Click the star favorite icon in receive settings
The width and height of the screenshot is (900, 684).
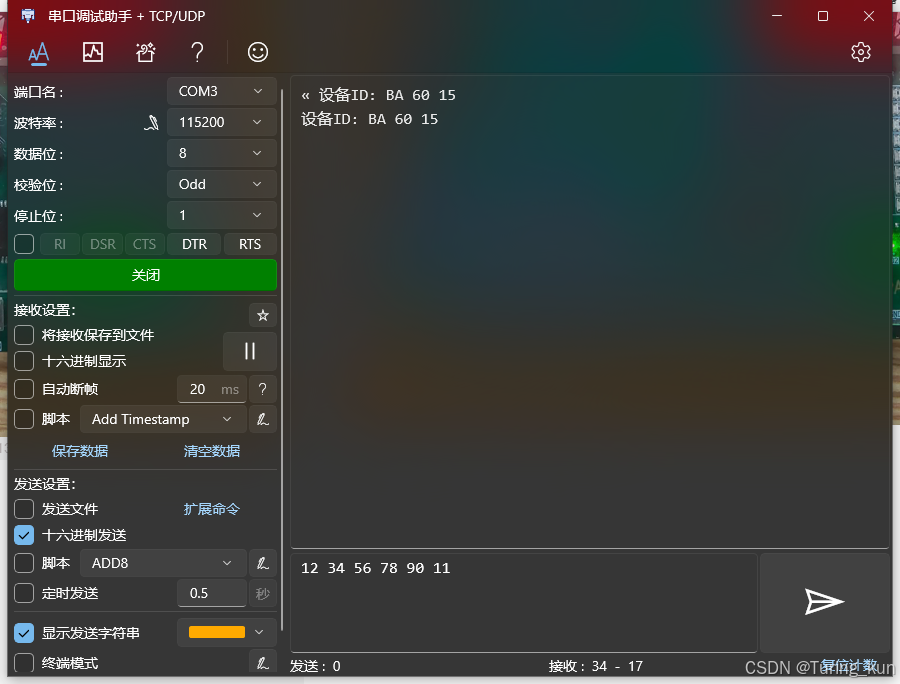pyautogui.click(x=263, y=315)
